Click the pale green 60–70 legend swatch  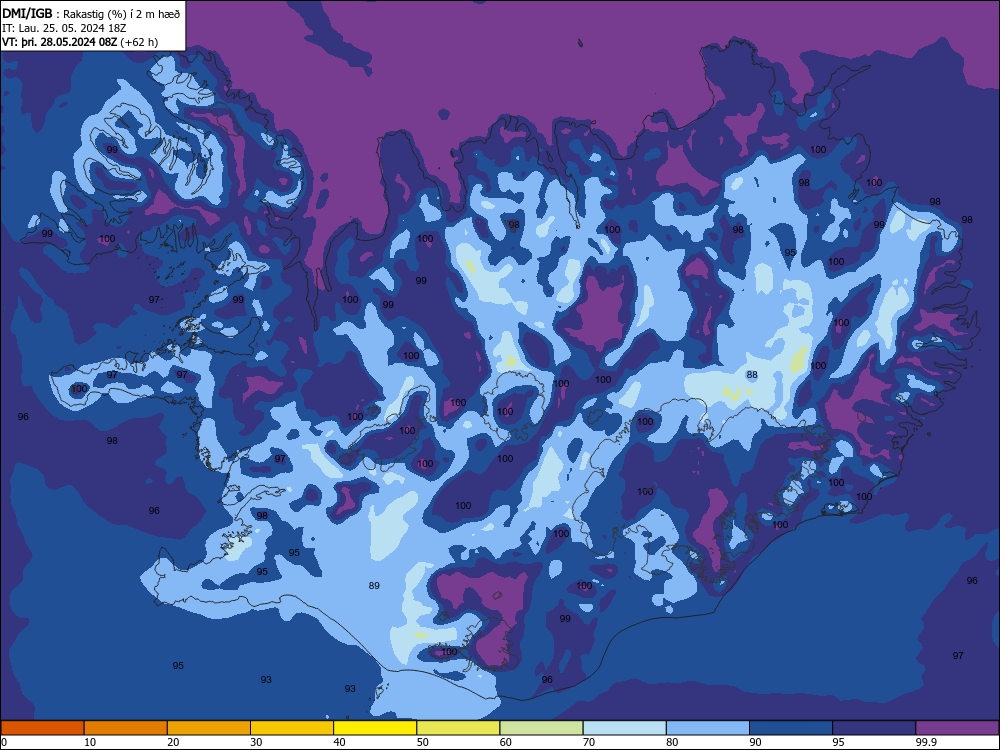tap(541, 728)
